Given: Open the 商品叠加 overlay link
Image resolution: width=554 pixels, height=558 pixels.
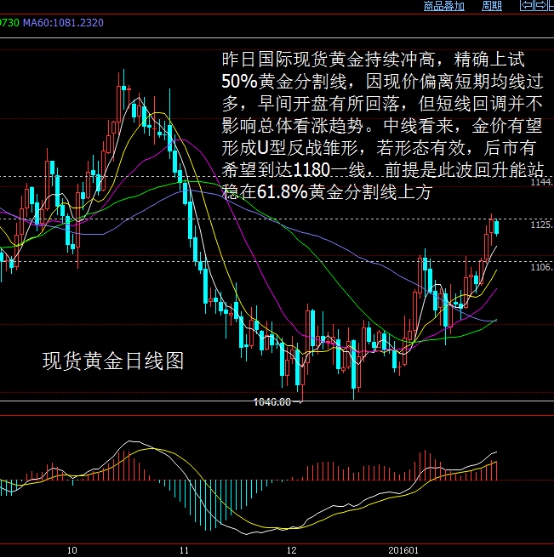Looking at the screenshot, I should (x=444, y=6).
